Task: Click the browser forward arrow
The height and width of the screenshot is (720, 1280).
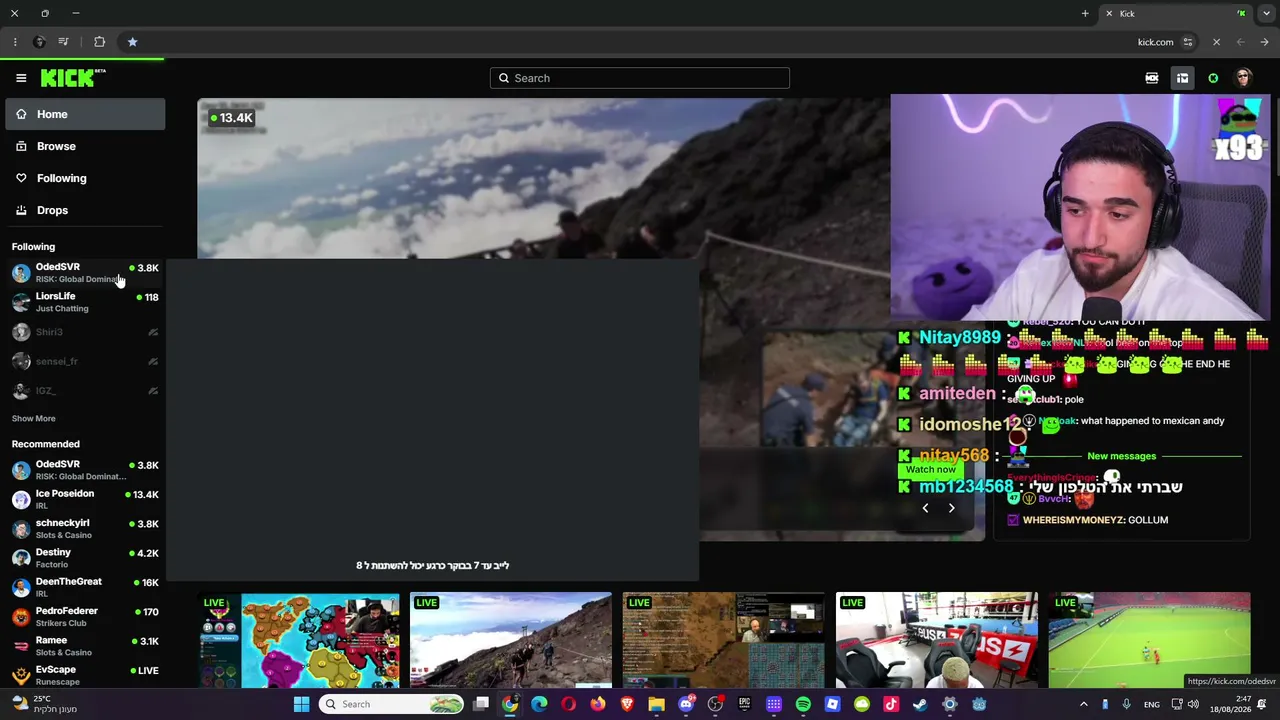Action: [x=1241, y=42]
